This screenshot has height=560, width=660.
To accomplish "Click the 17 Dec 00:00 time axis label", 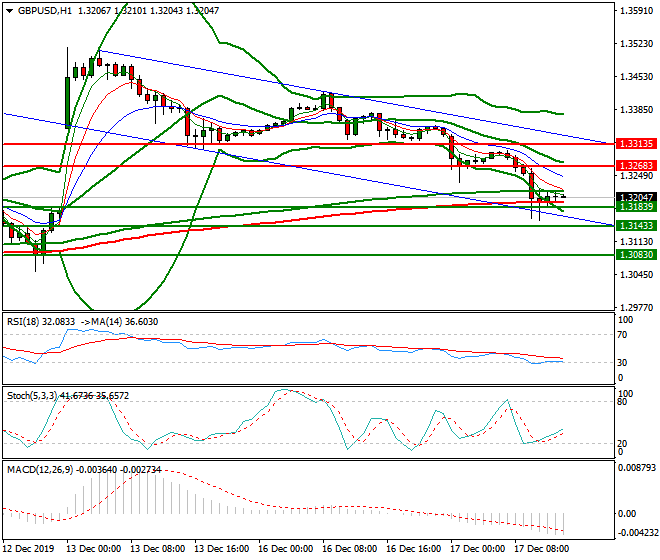I will [x=477, y=549].
